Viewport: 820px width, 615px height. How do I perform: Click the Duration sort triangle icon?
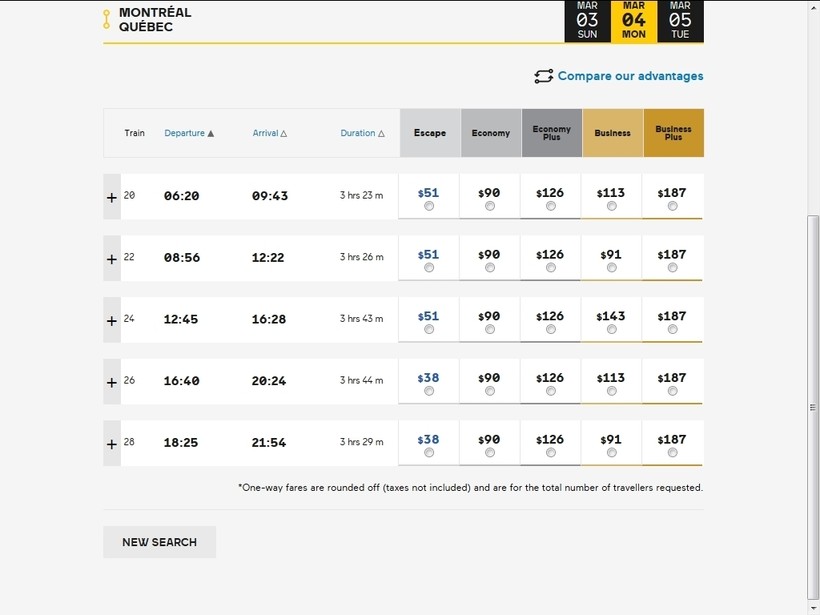pyautogui.click(x=381, y=133)
